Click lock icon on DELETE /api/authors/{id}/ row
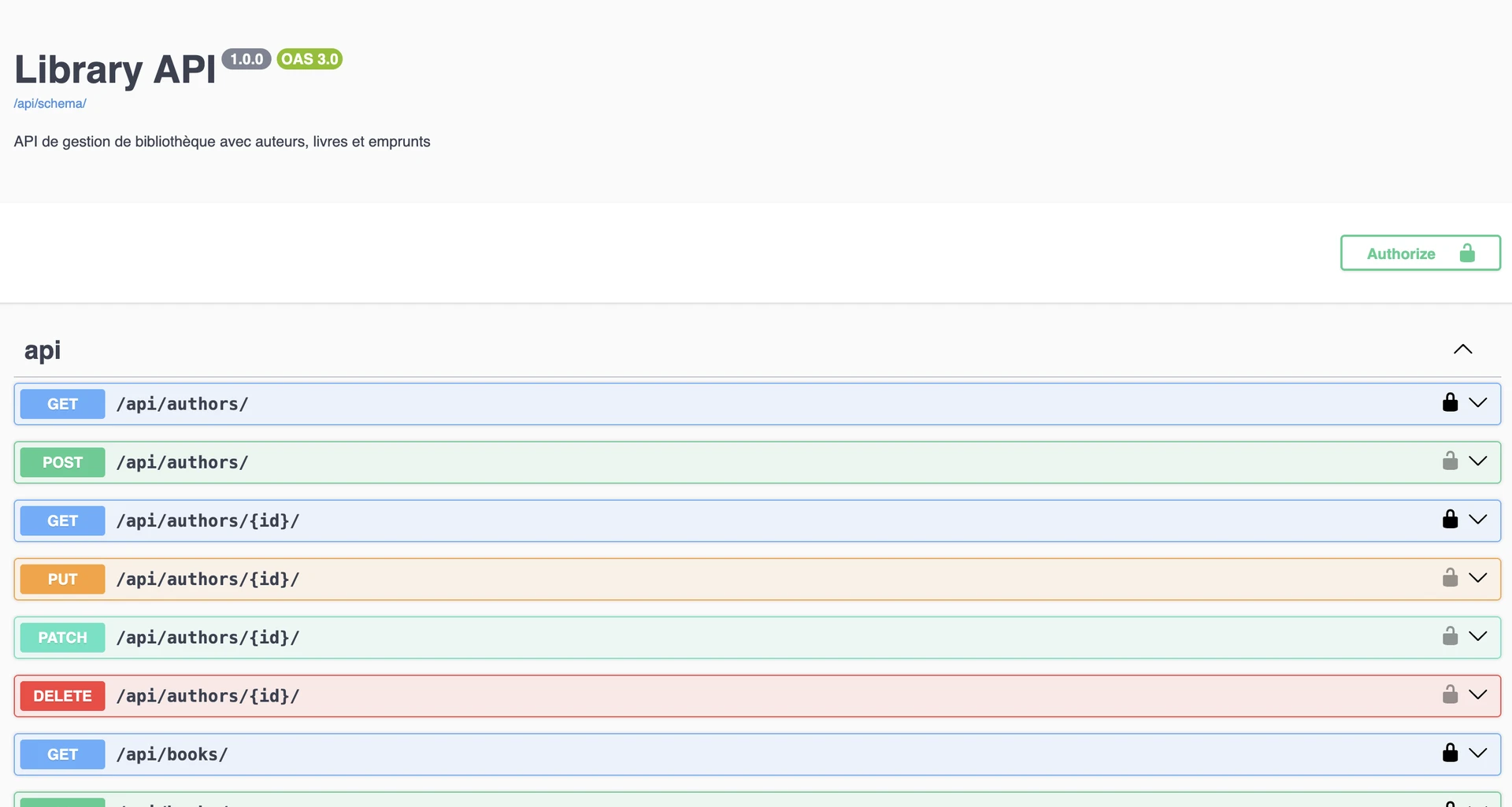 (1450, 694)
